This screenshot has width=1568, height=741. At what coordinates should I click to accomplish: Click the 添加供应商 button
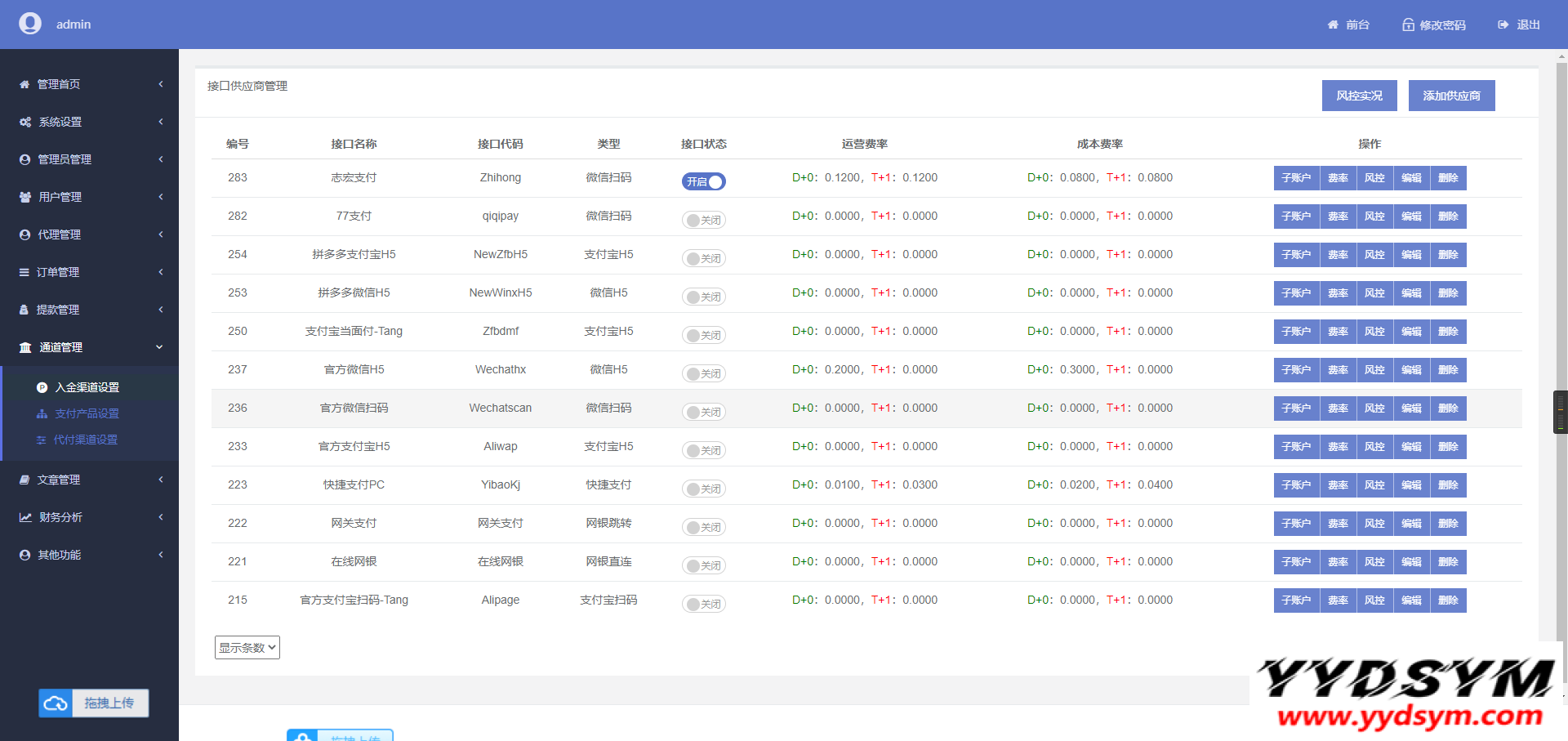tap(1451, 96)
